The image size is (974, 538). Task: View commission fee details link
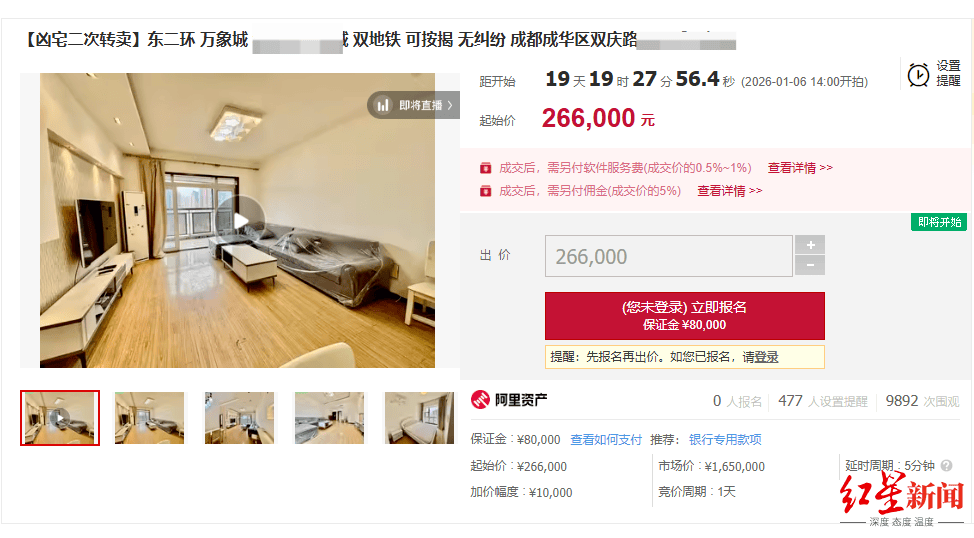click(x=729, y=191)
